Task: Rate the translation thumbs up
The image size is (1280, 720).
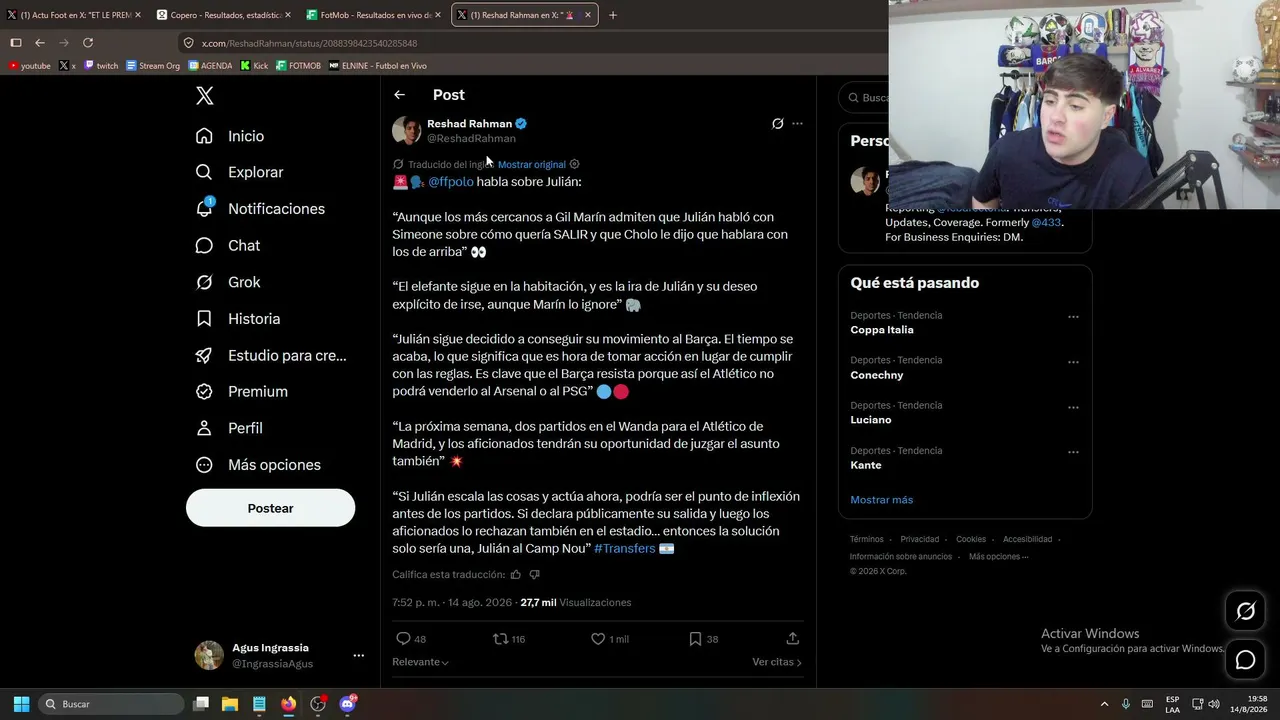Action: pos(516,575)
